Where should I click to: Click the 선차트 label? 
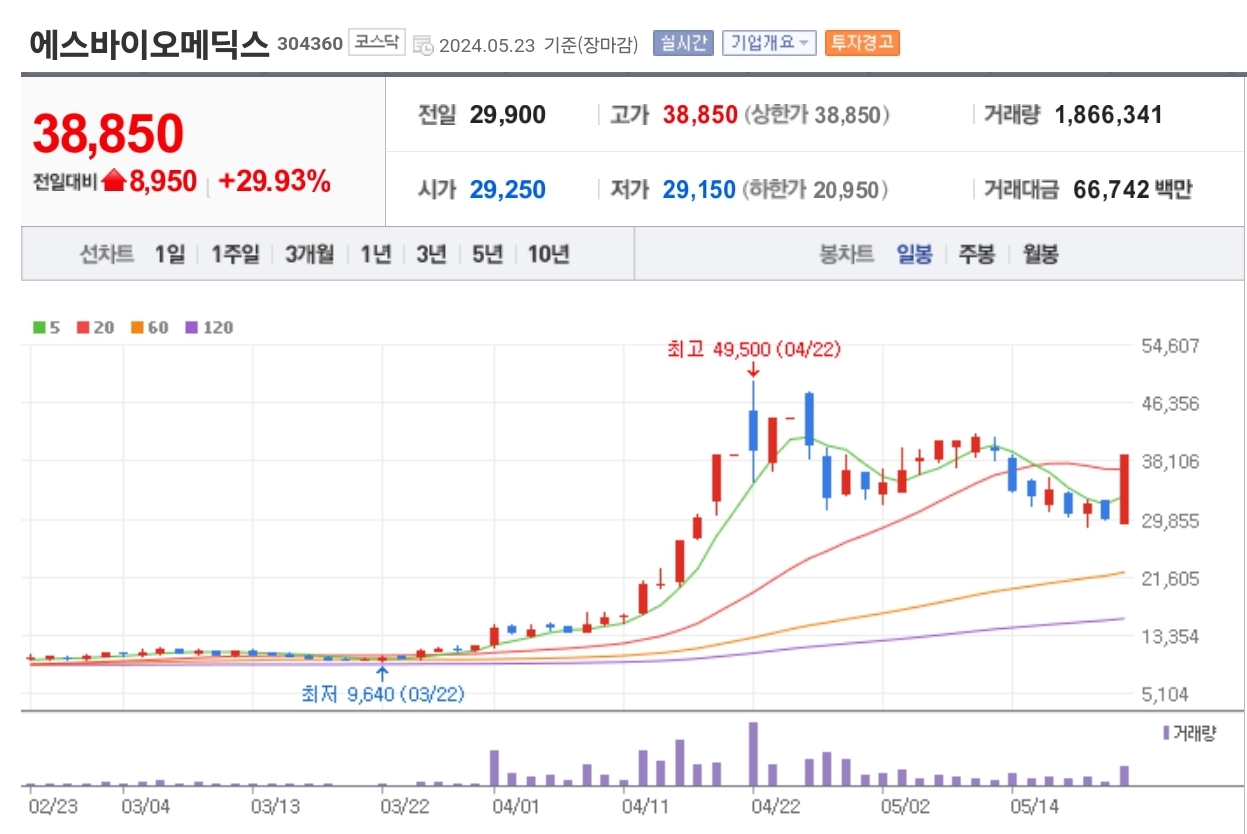pos(107,254)
